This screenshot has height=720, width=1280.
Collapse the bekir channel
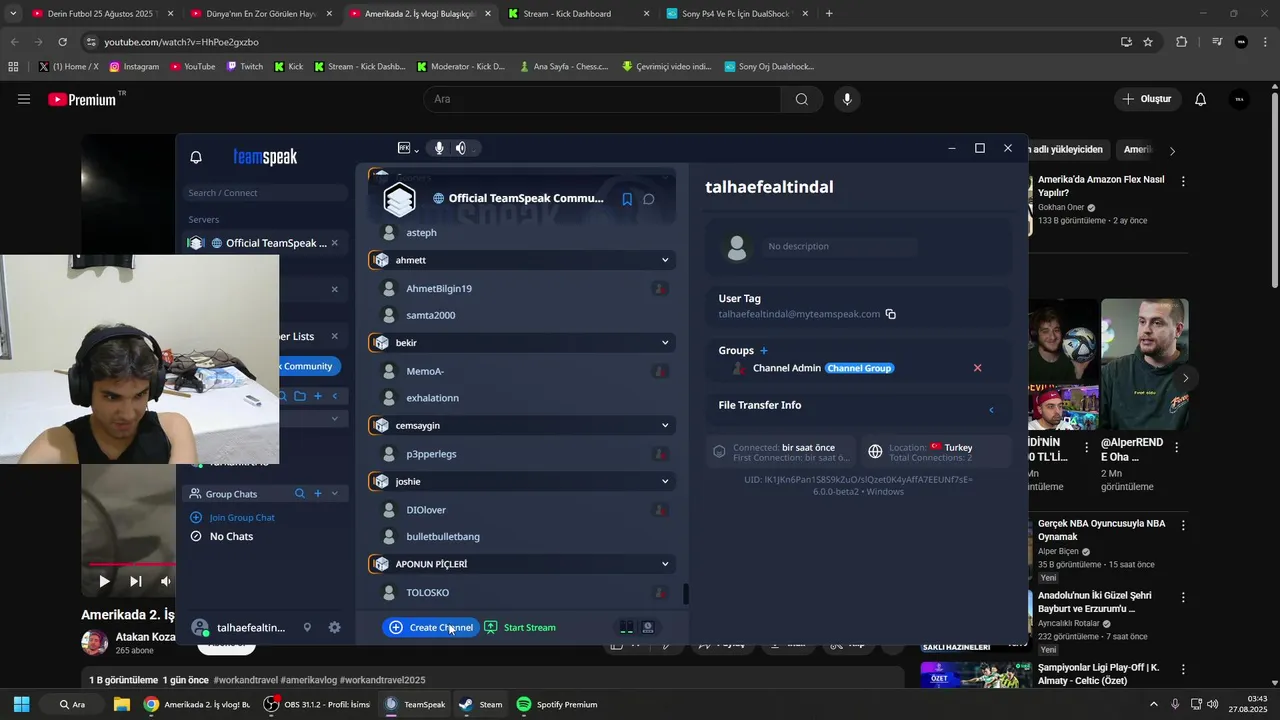coord(665,343)
